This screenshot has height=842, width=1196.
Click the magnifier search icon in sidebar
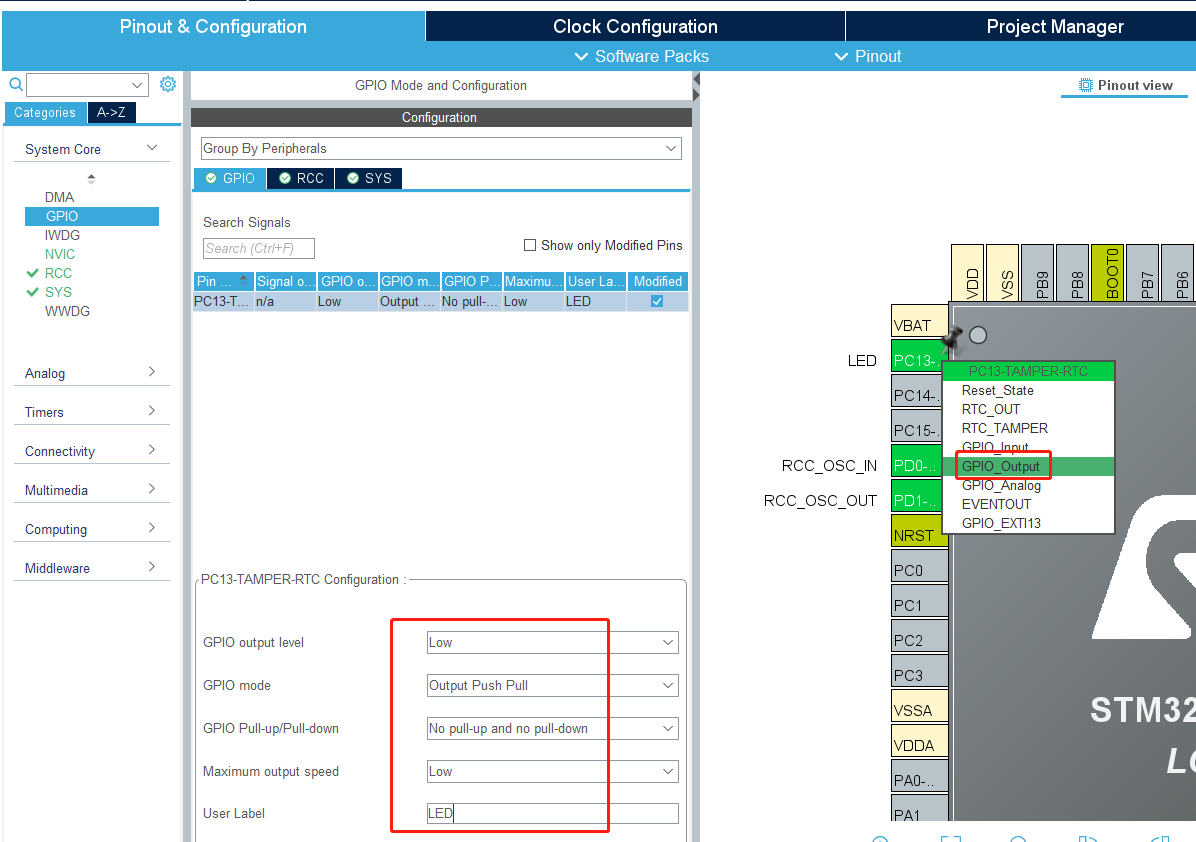15,85
